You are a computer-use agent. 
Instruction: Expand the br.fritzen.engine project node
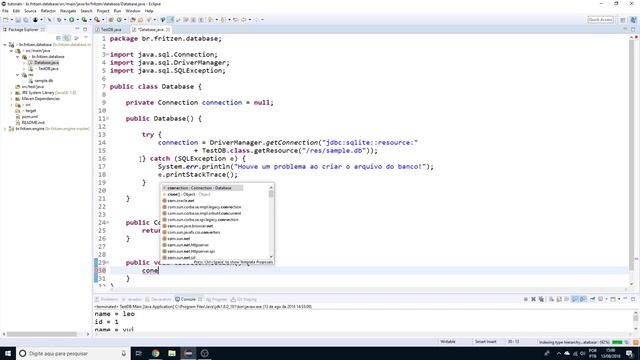(x=5, y=129)
